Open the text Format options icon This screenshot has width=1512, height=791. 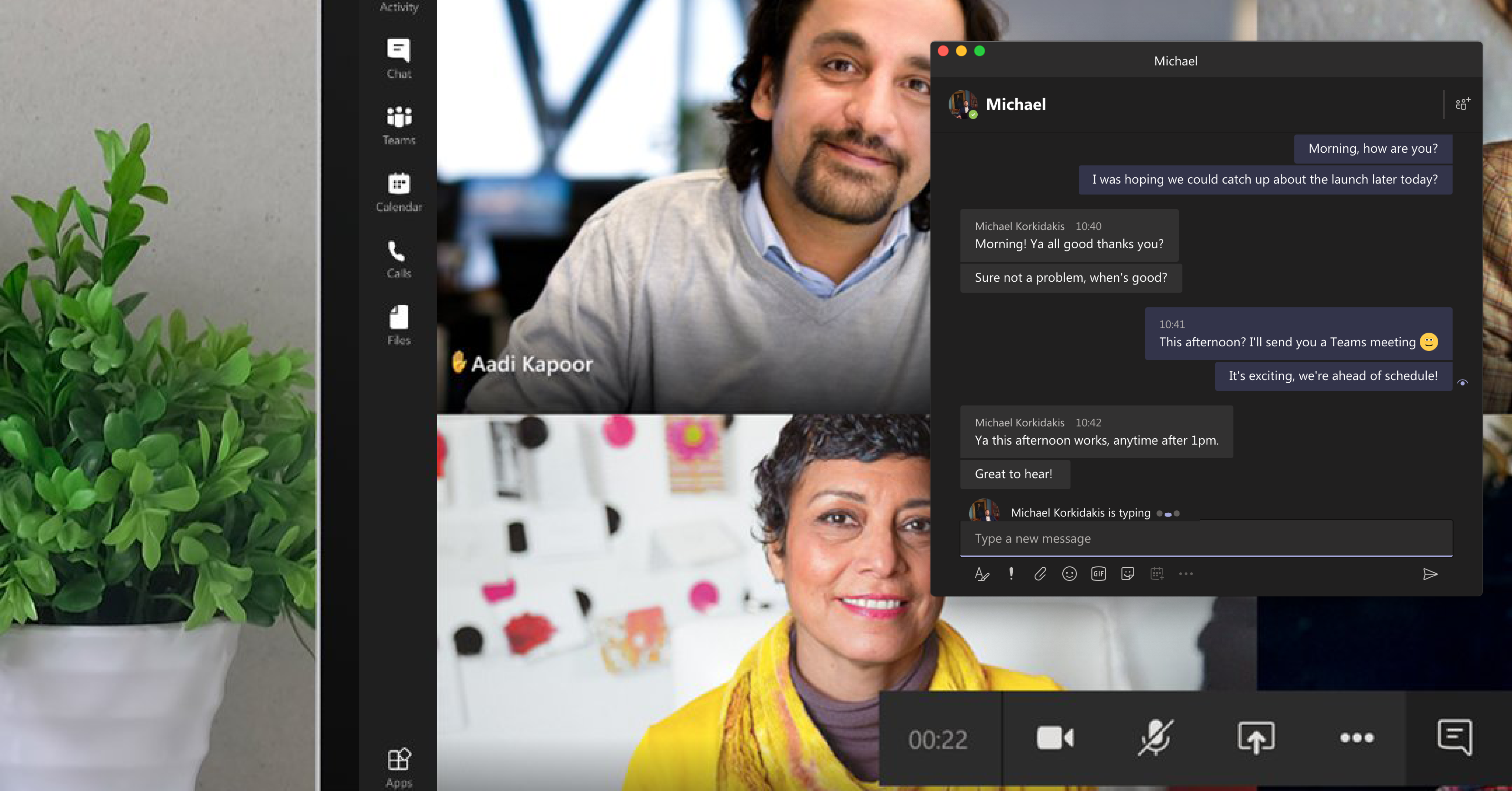click(981, 574)
